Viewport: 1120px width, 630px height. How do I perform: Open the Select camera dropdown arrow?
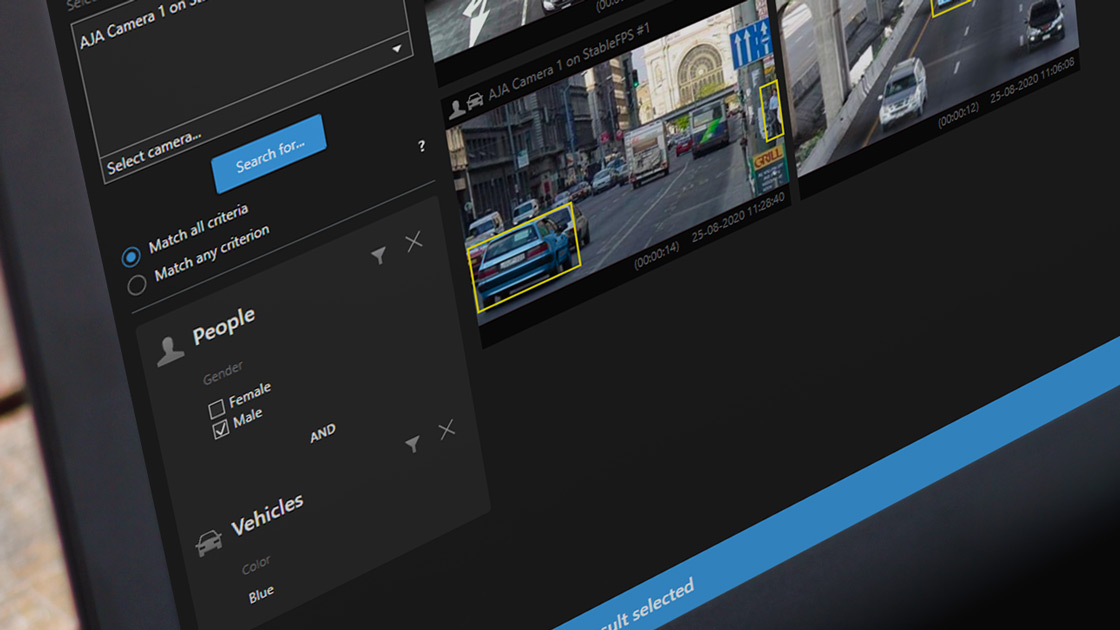pos(396,49)
